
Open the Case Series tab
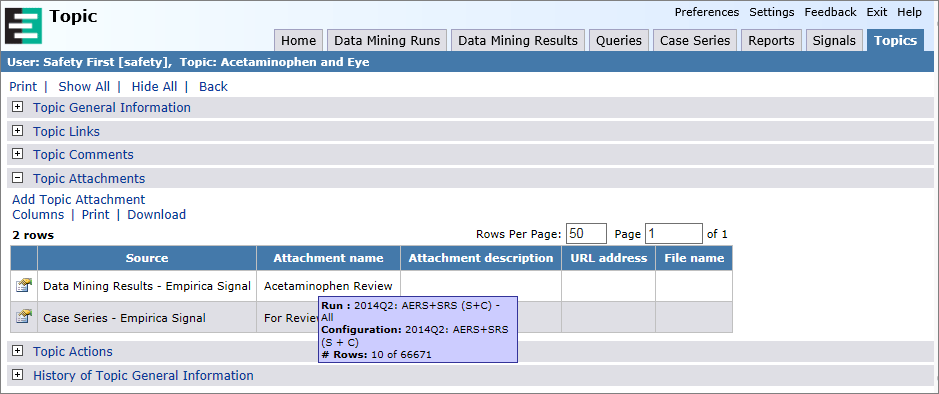click(695, 40)
